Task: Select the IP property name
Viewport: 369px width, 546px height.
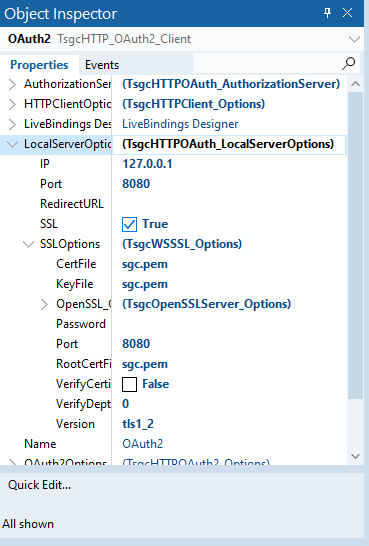Action: tap(45, 164)
